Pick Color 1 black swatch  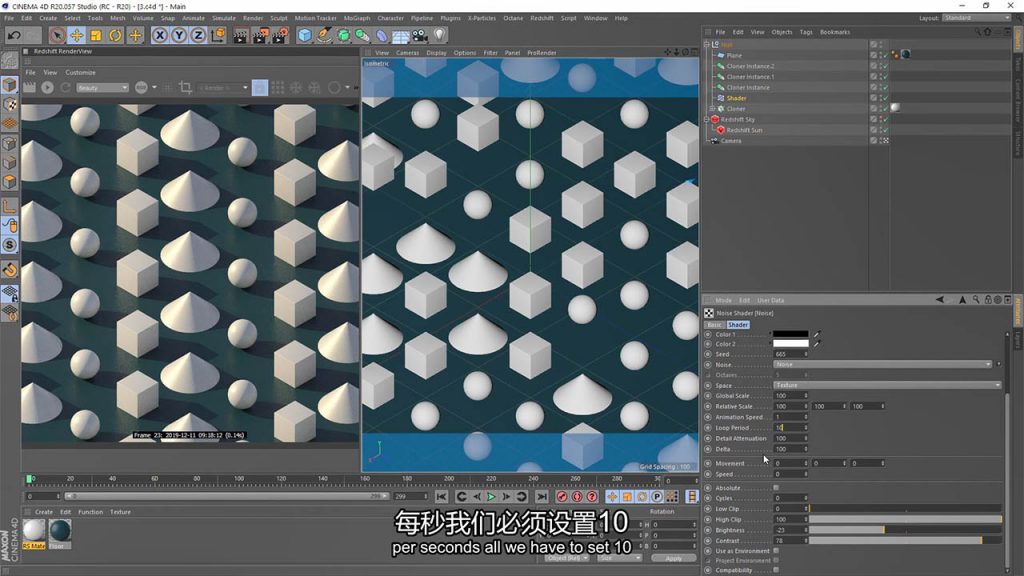(x=790, y=334)
